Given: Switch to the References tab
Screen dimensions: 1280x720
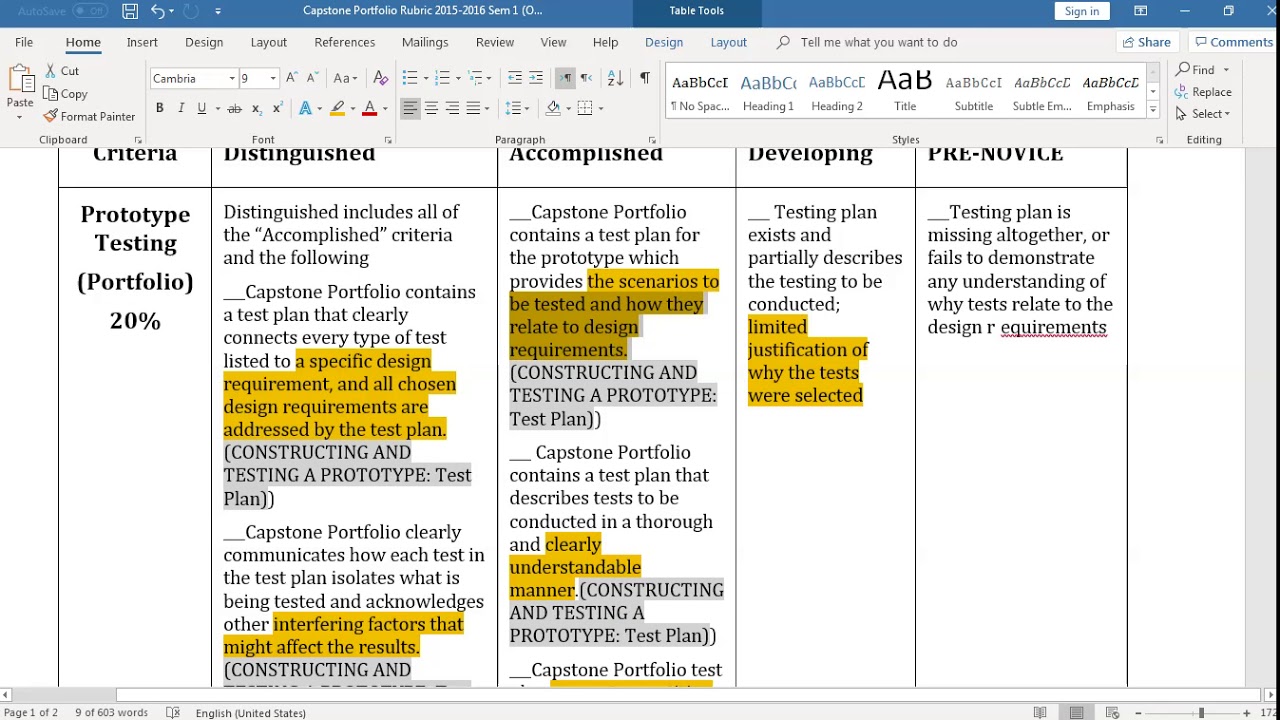Looking at the screenshot, I should (345, 42).
